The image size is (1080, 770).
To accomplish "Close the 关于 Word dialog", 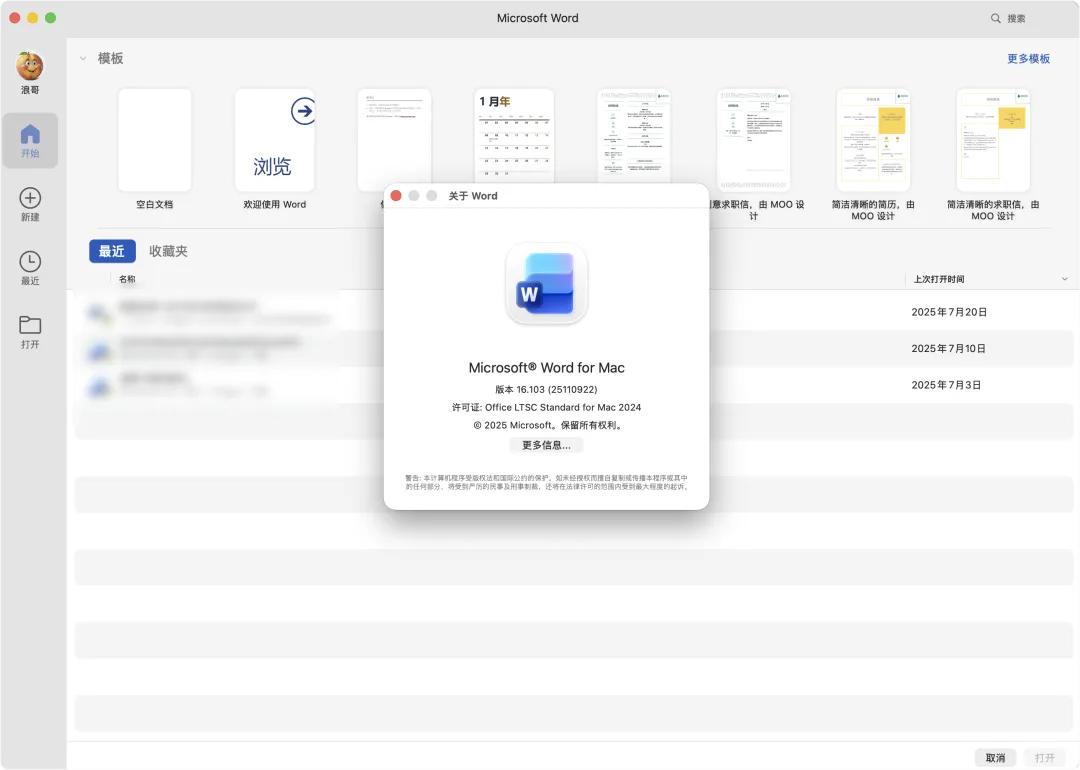I will click(x=396, y=196).
